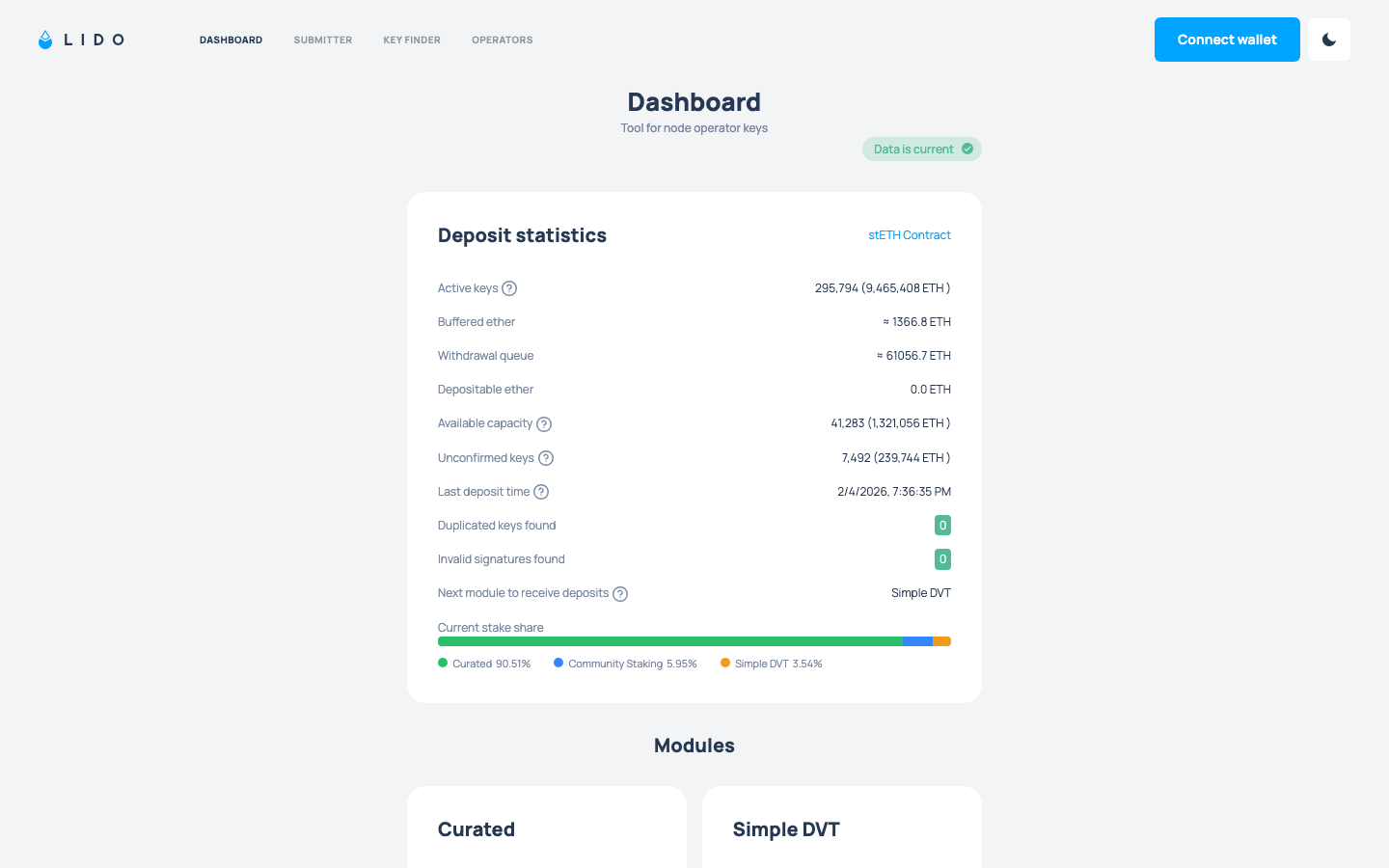The width and height of the screenshot is (1389, 868).
Task: Click the Unconfirmed keys help icon
Action: click(x=546, y=458)
